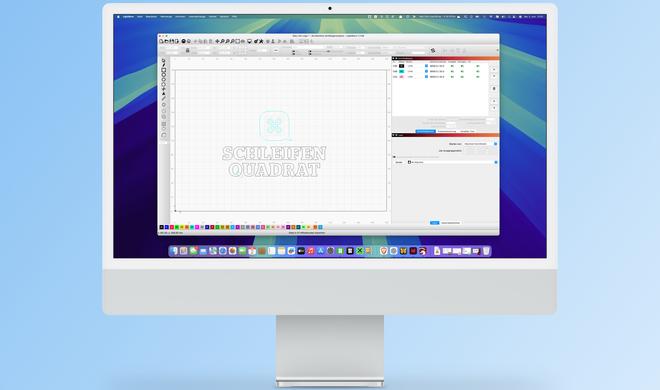Select the SCHLEIFEN text on canvas
This screenshot has width=660, height=390.
click(274, 154)
